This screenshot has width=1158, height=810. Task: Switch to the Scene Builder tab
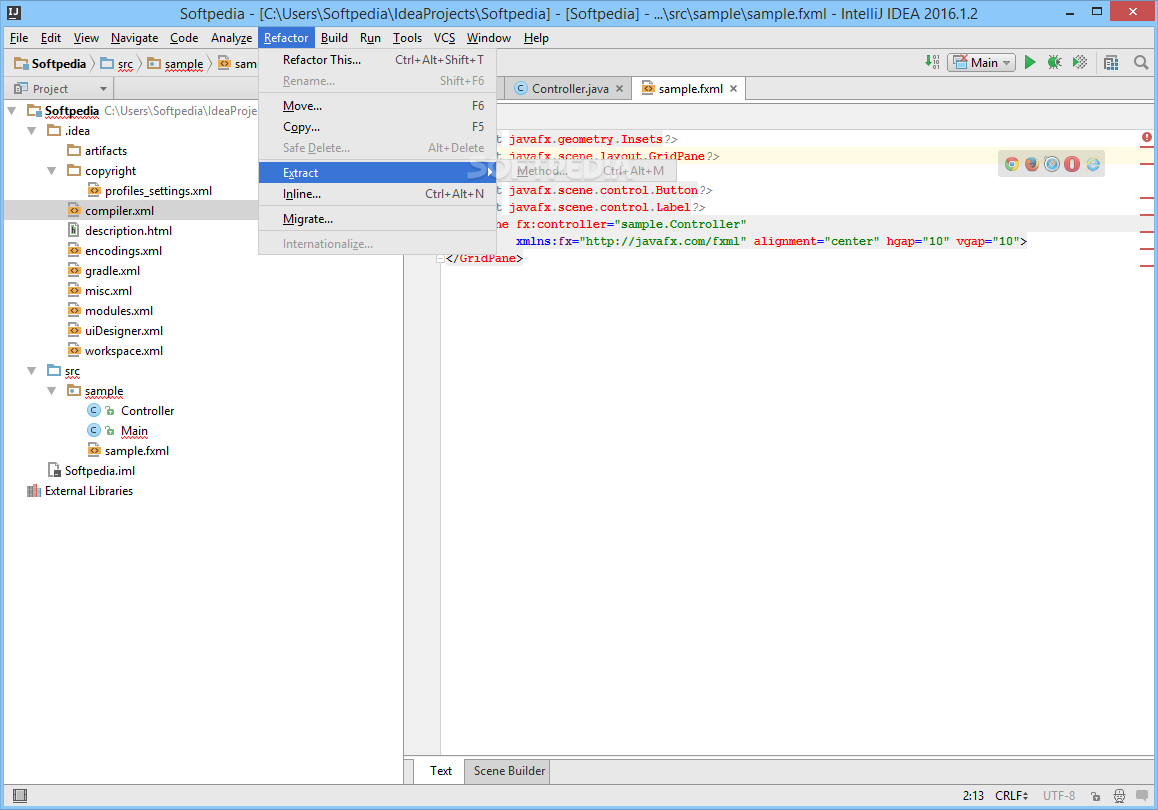pyautogui.click(x=509, y=771)
